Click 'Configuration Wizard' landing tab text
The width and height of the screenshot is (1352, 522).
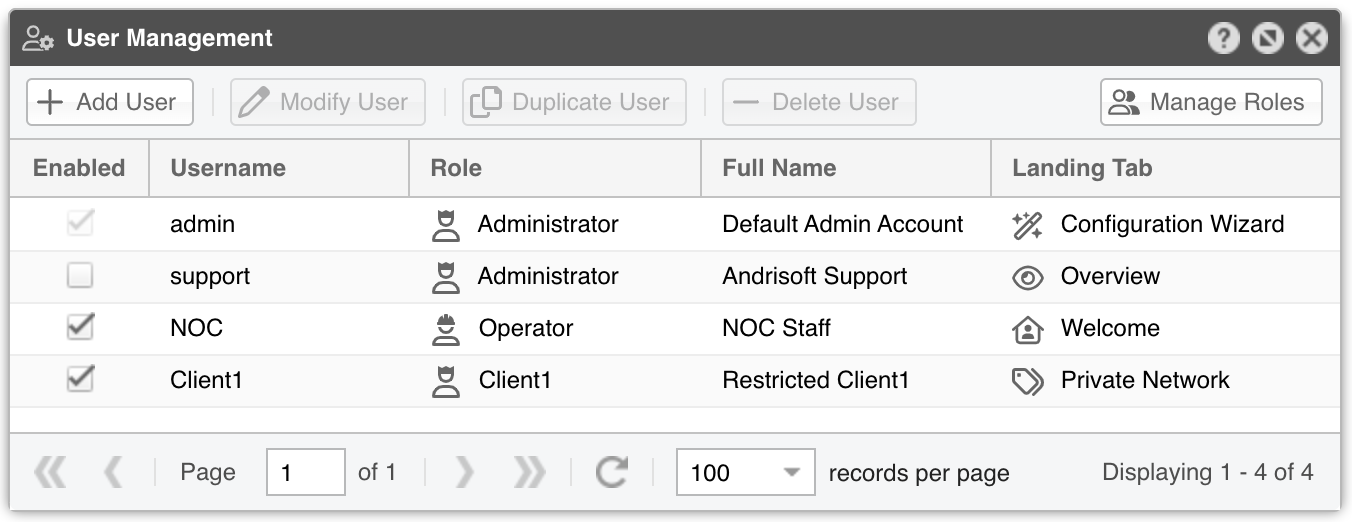[1172, 224]
